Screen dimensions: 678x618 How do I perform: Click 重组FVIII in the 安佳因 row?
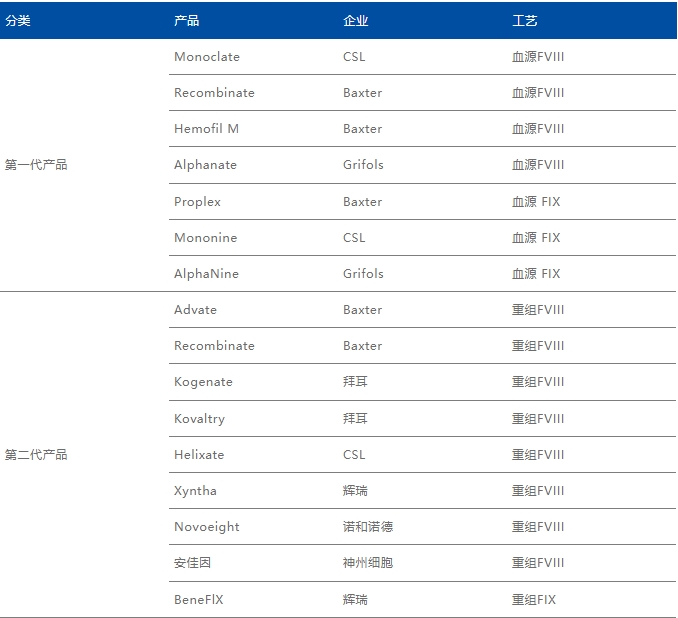[538, 563]
